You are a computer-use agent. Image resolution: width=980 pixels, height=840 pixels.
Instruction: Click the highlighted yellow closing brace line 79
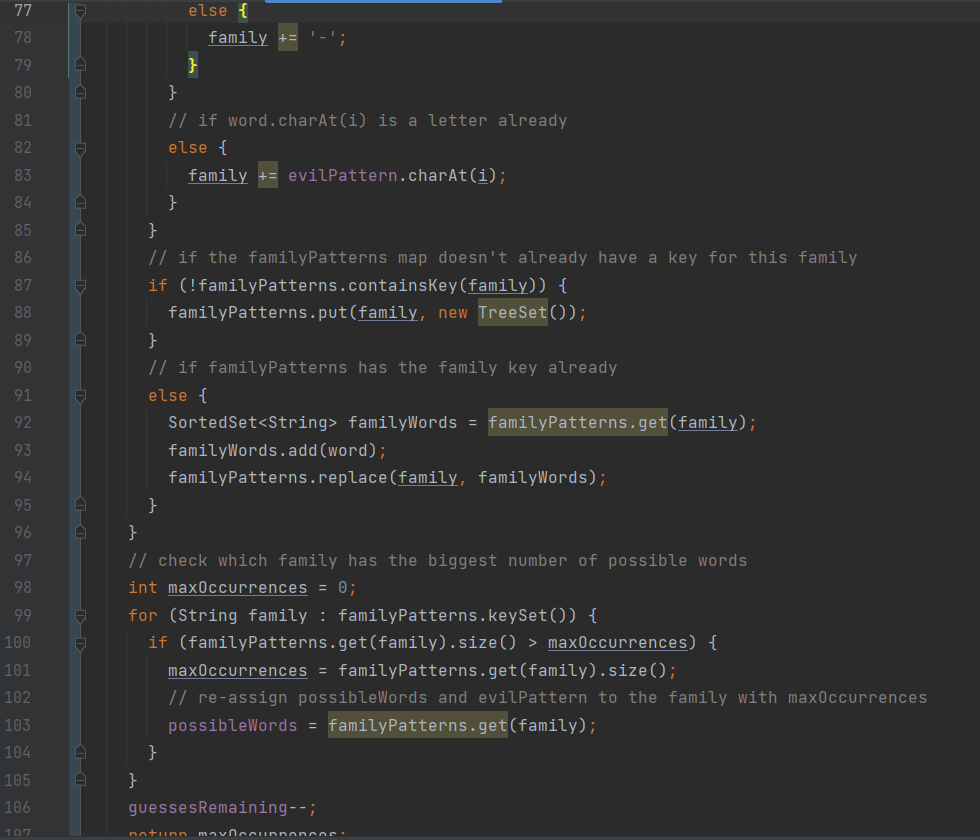[x=193, y=66]
